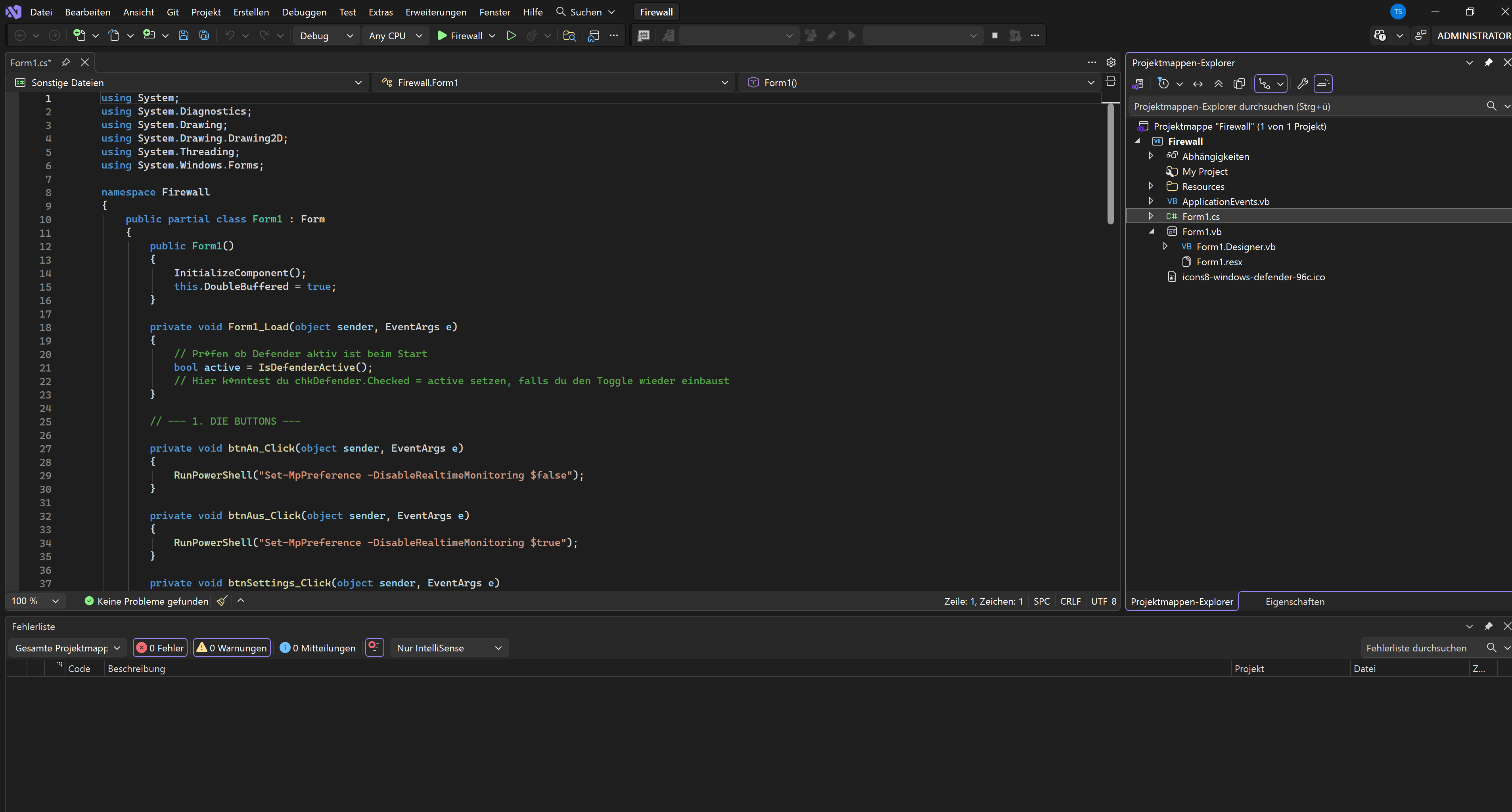Pin the Fehlerliste panel
The width and height of the screenshot is (1512, 812).
1488,626
